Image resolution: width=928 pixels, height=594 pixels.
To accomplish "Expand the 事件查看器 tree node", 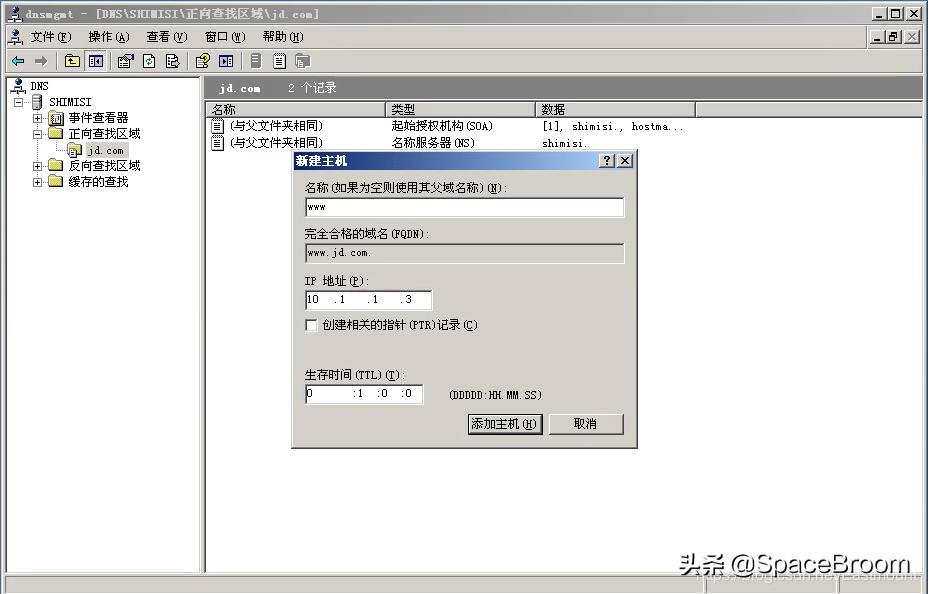I will tap(37, 117).
